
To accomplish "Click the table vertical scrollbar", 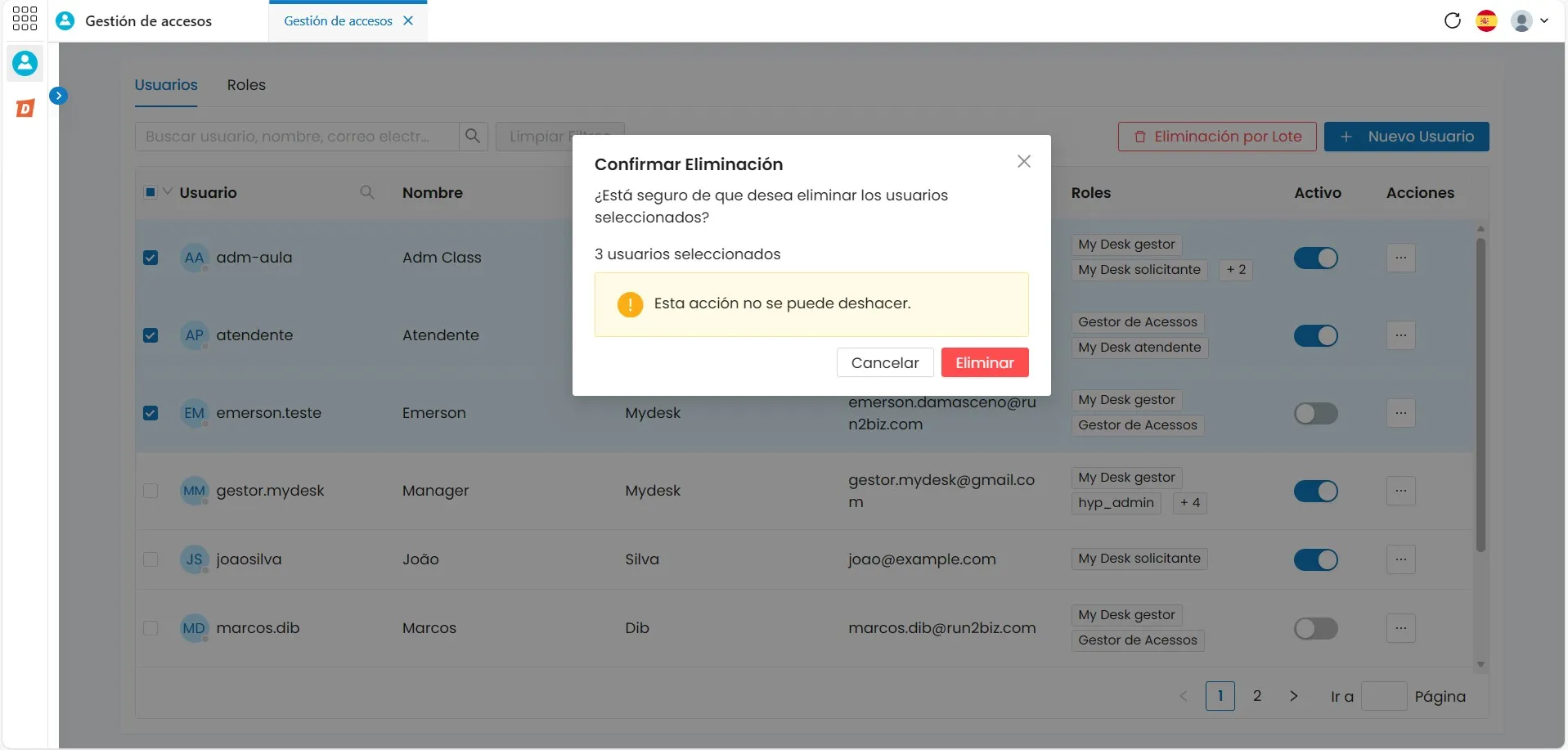I will pyautogui.click(x=1480, y=394).
